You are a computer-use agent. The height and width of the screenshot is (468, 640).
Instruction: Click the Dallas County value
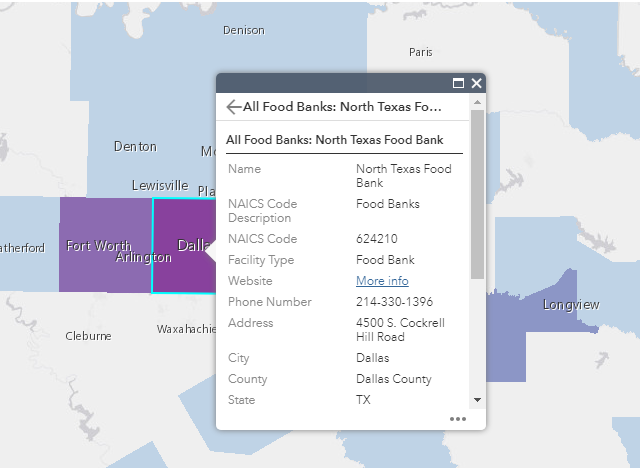pyautogui.click(x=393, y=379)
